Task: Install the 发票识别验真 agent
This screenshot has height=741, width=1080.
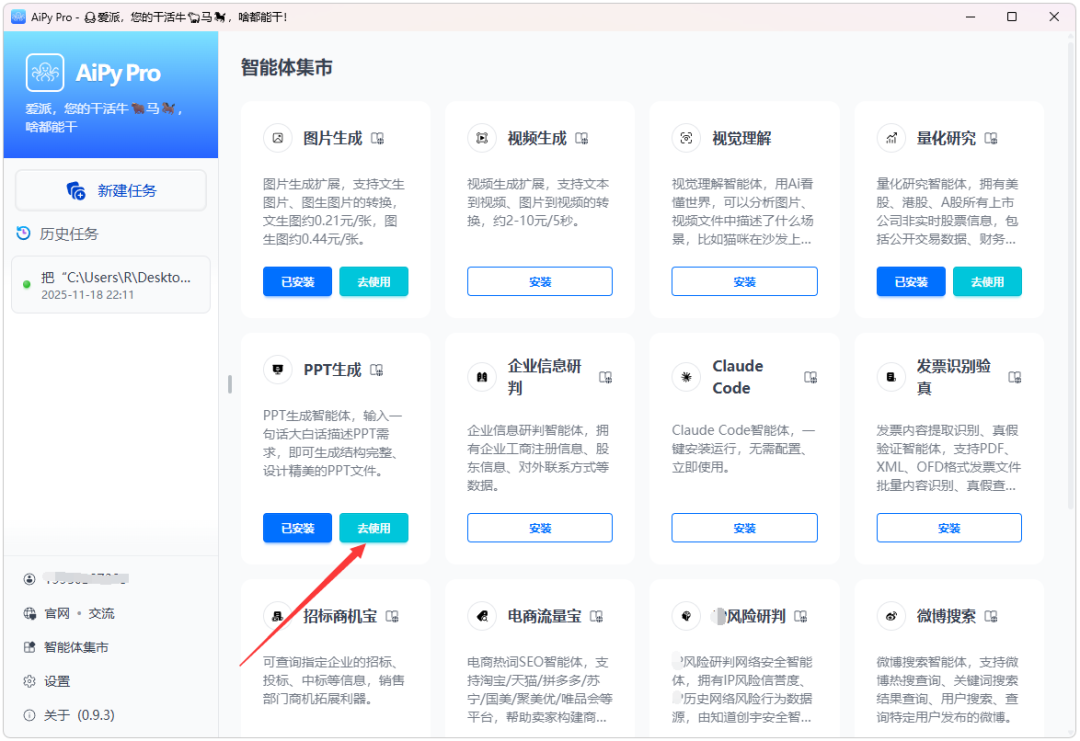Action: (x=949, y=528)
